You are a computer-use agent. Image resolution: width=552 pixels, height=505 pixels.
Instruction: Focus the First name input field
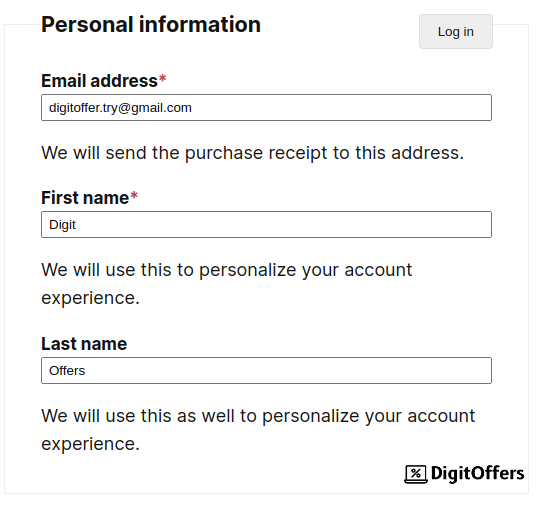266,224
